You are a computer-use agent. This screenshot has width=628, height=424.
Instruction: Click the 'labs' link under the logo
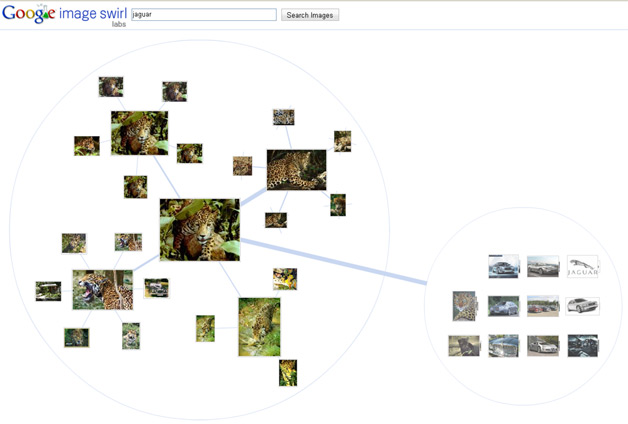click(119, 23)
